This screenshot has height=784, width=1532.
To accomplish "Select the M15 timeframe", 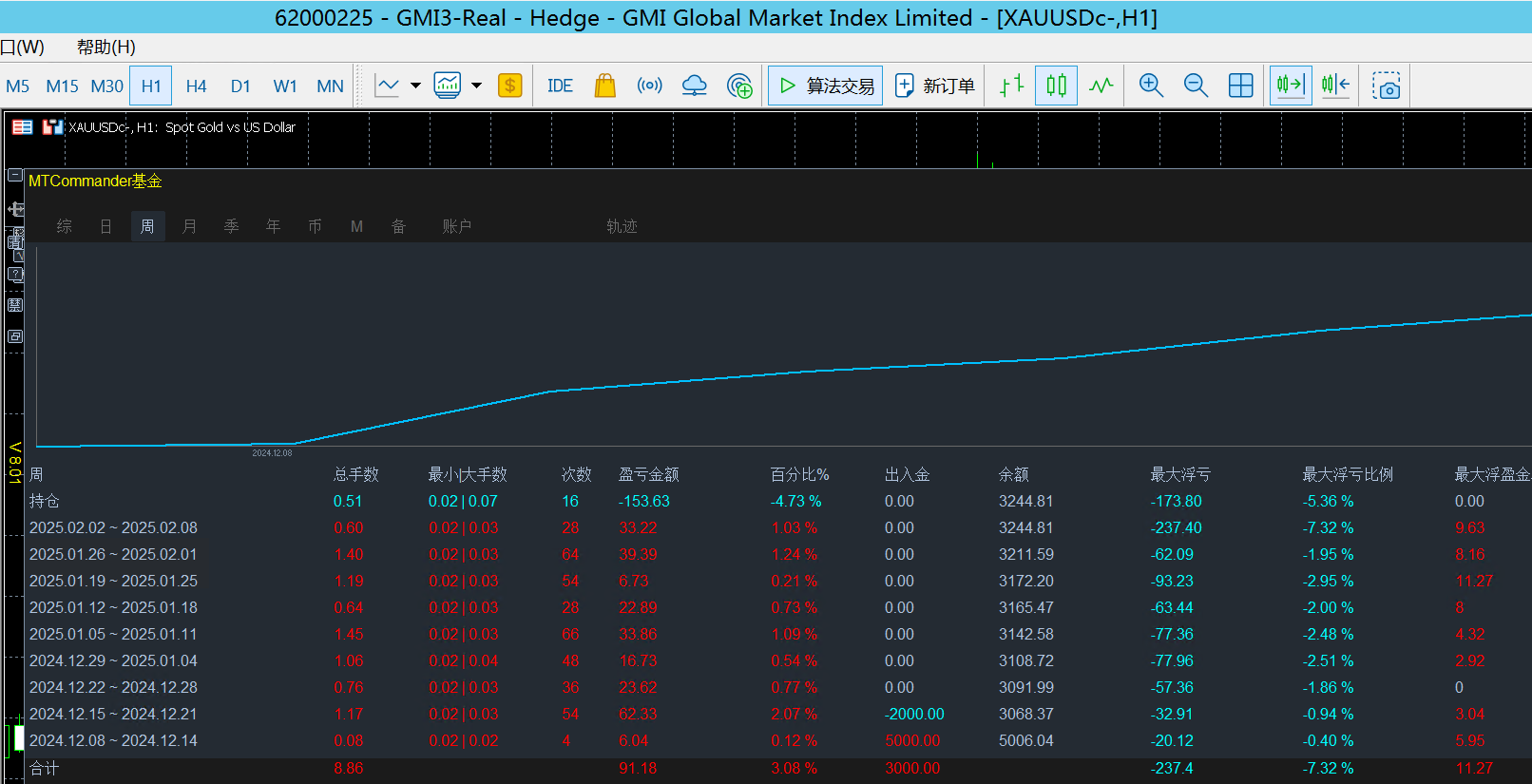I will [63, 86].
